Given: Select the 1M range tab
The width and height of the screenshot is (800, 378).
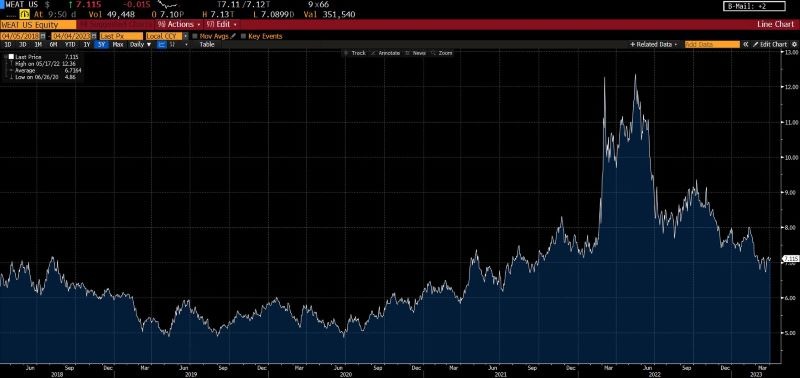Looking at the screenshot, I should pyautogui.click(x=38, y=44).
